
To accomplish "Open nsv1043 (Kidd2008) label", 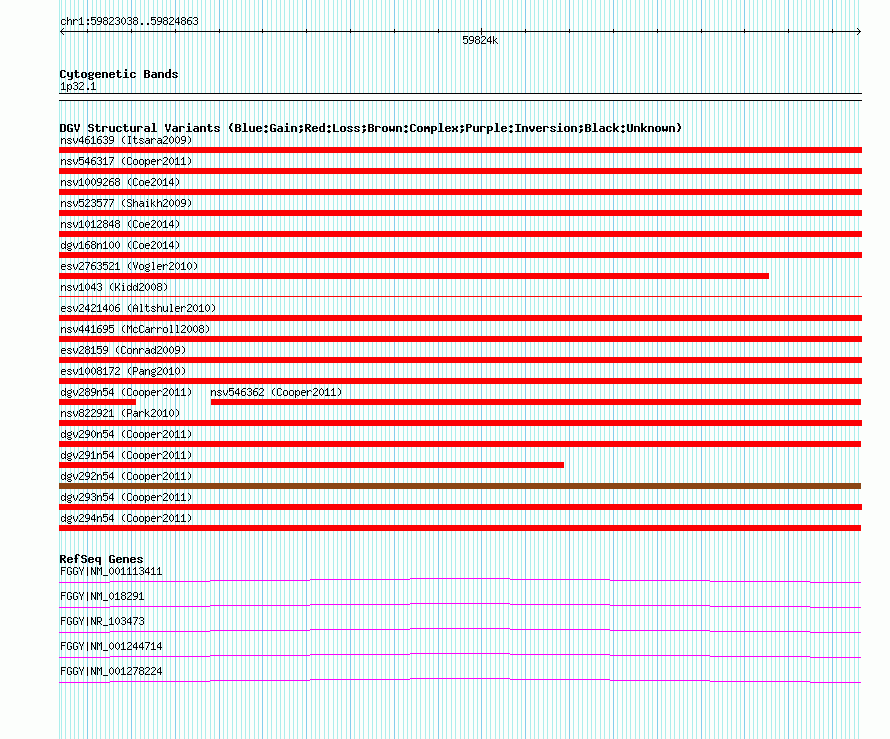I will pos(114,287).
